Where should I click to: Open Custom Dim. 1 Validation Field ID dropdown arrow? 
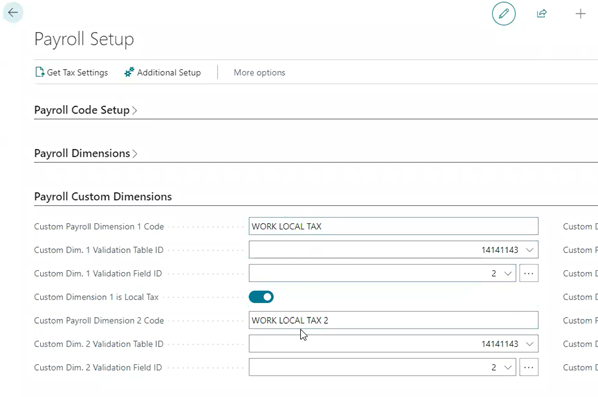(x=508, y=273)
